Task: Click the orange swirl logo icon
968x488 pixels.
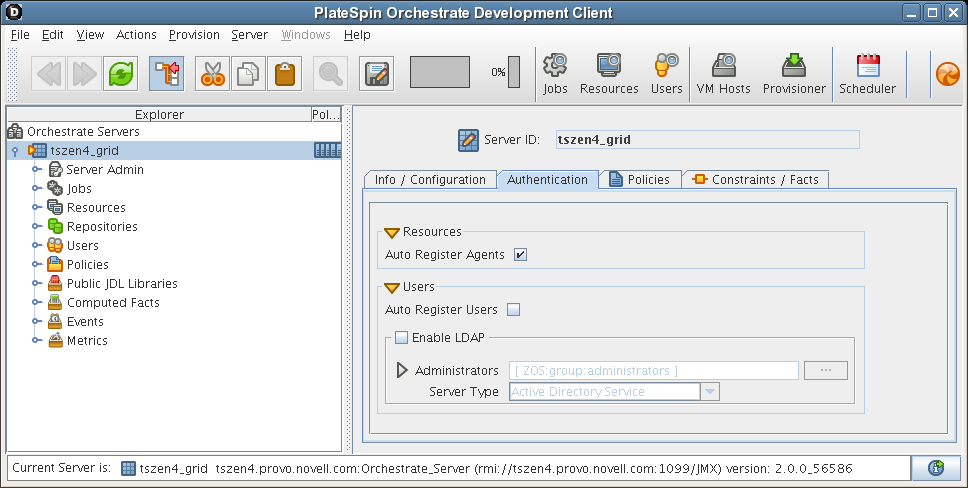Action: pyautogui.click(x=948, y=74)
